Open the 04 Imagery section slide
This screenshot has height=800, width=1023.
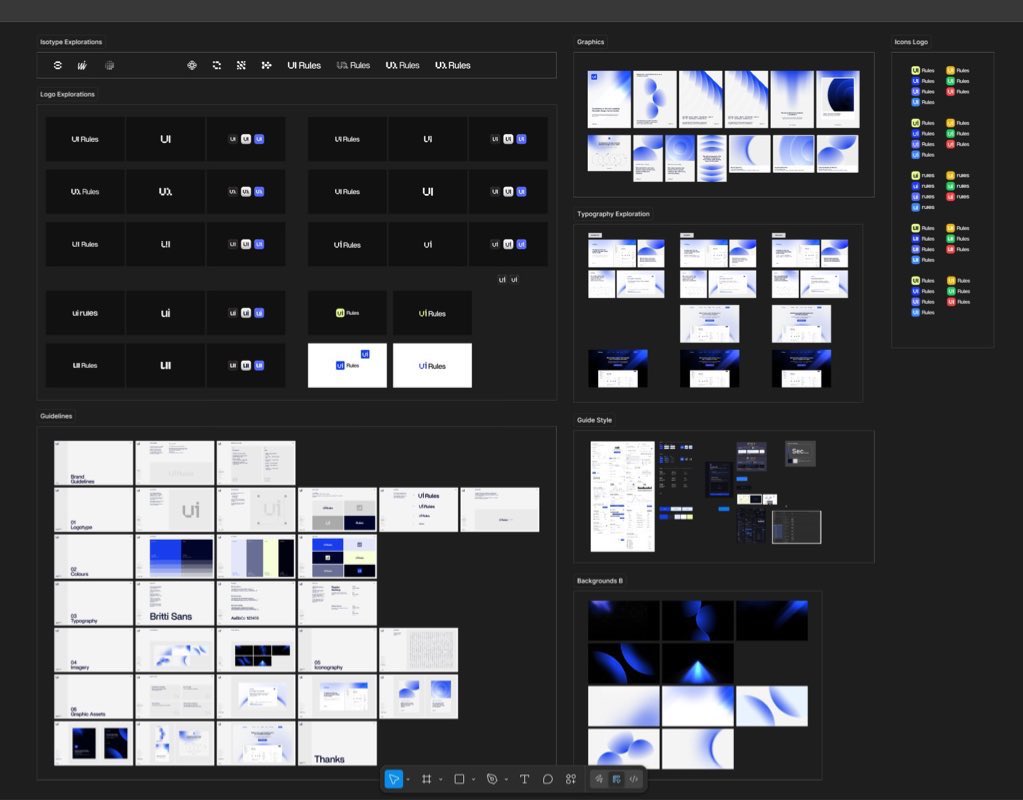[93, 650]
